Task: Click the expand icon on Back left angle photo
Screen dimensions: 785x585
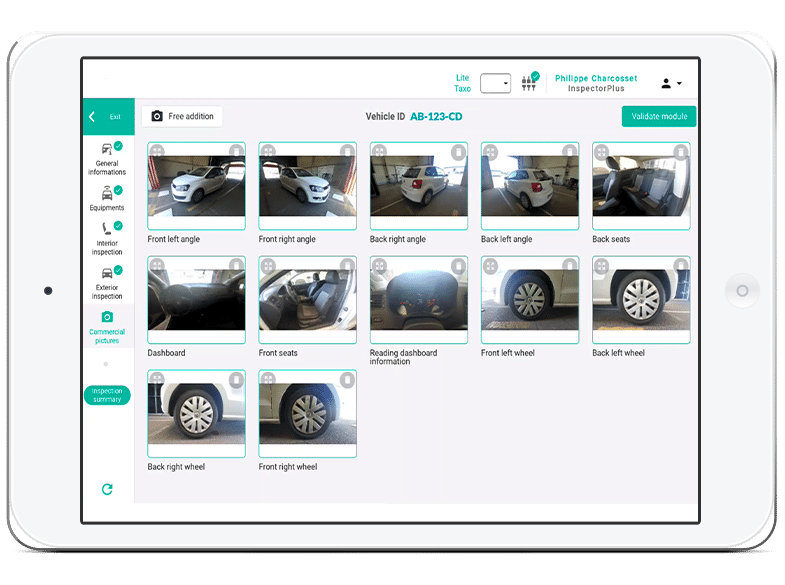Action: coord(490,152)
